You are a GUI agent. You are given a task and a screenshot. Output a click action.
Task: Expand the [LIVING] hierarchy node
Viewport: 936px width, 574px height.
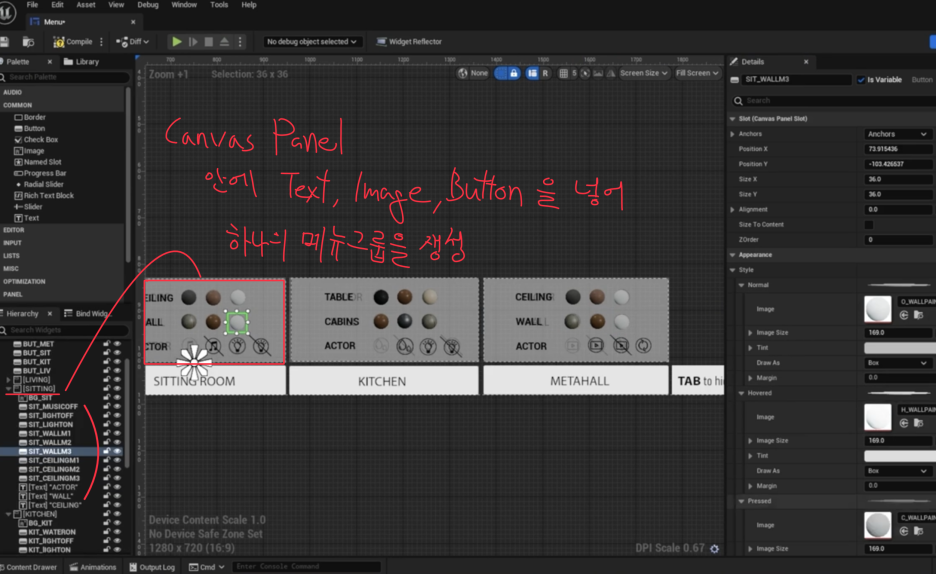[8, 380]
